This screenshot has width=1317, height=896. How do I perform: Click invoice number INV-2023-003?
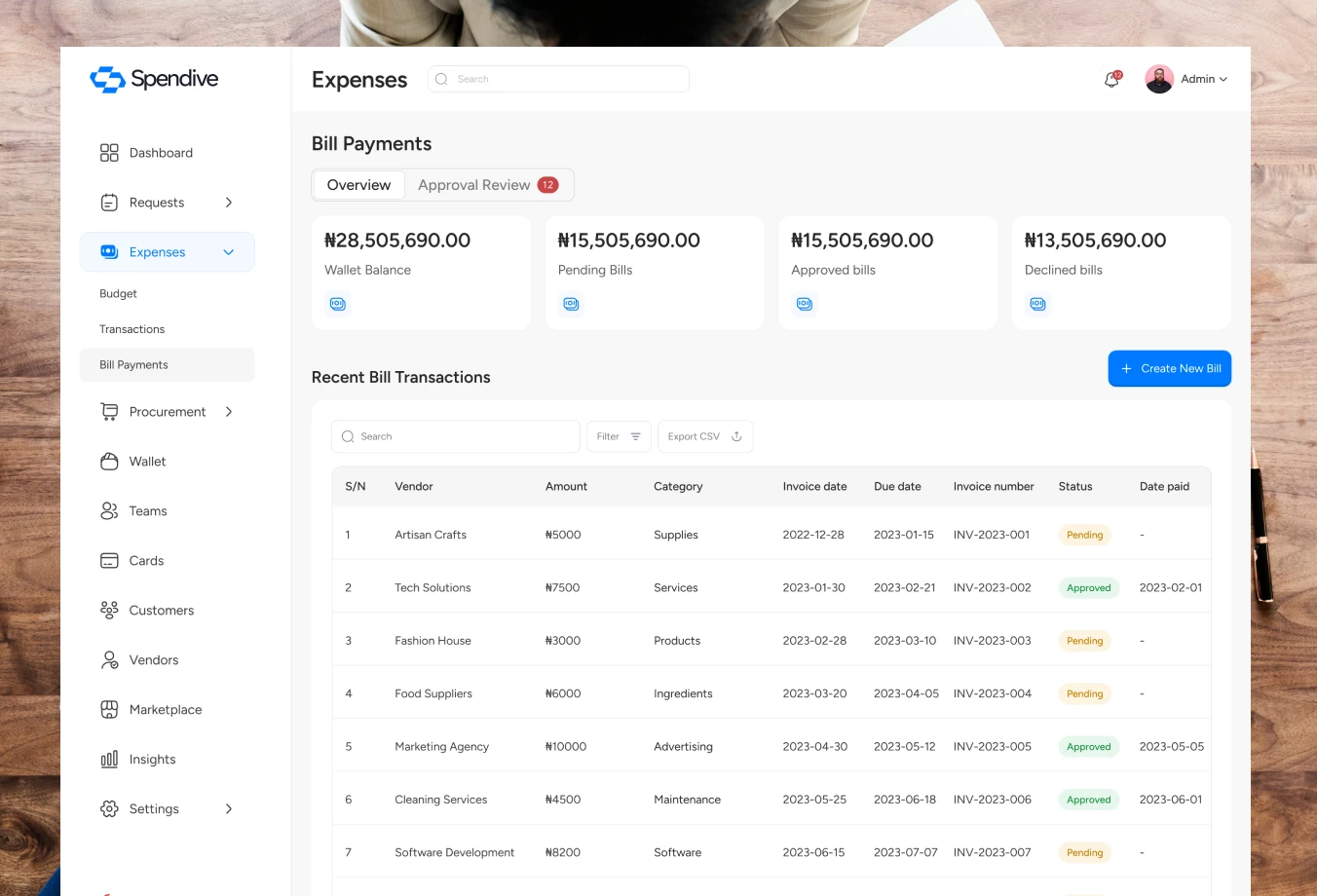(x=993, y=641)
